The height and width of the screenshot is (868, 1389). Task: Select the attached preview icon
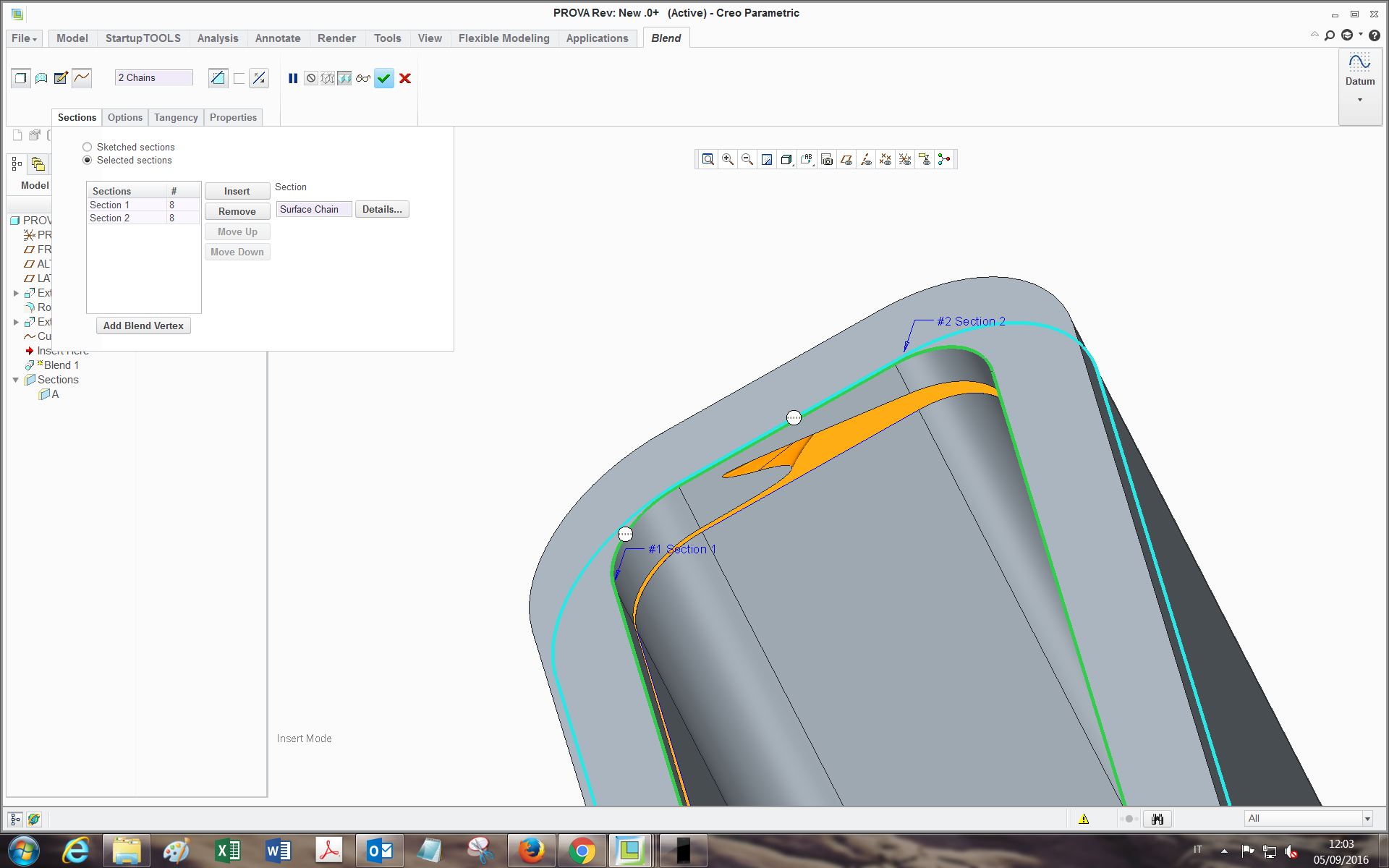(x=344, y=78)
